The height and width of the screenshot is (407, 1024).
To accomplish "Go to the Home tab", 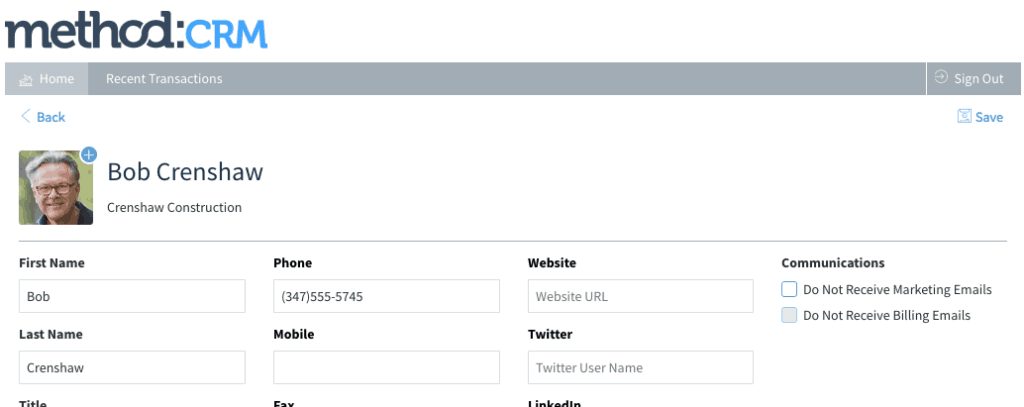I will coord(46,79).
